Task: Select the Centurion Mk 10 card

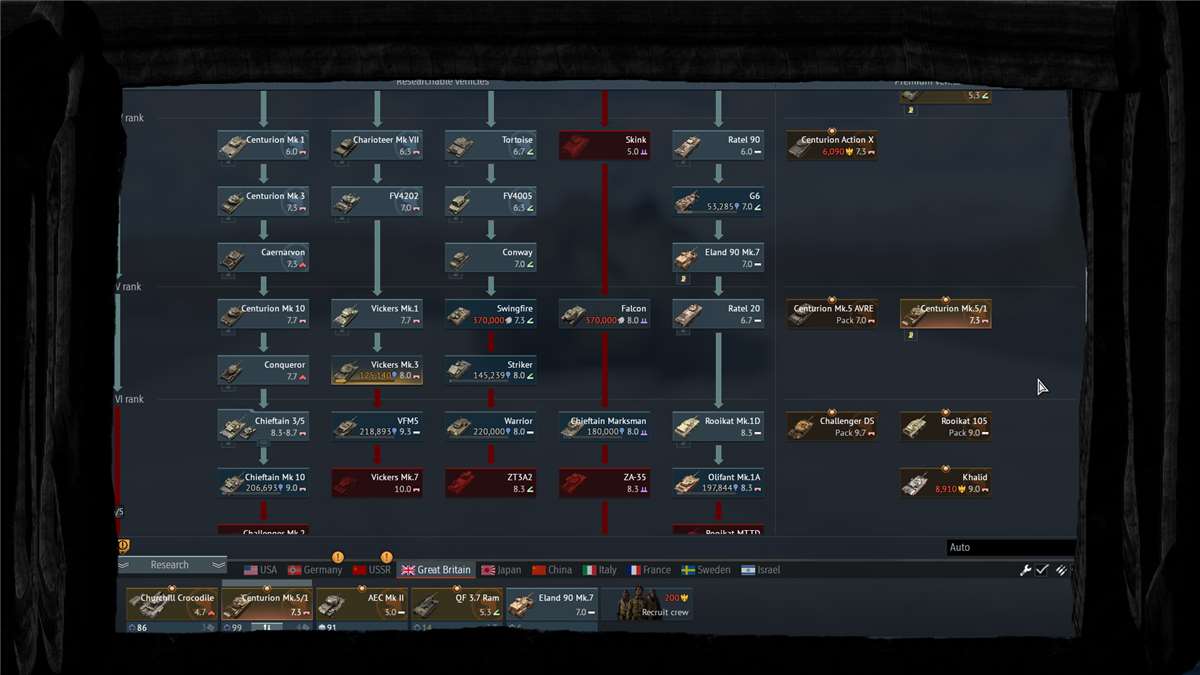Action: pos(263,314)
